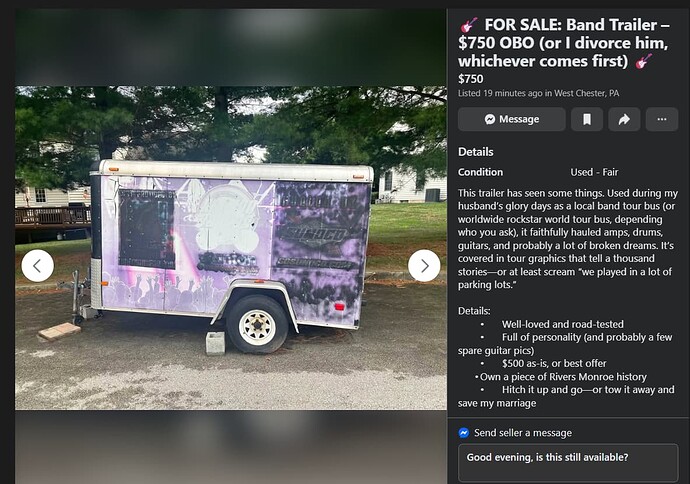
Task: Click the description paragraph about the trailer
Action: coord(568,239)
